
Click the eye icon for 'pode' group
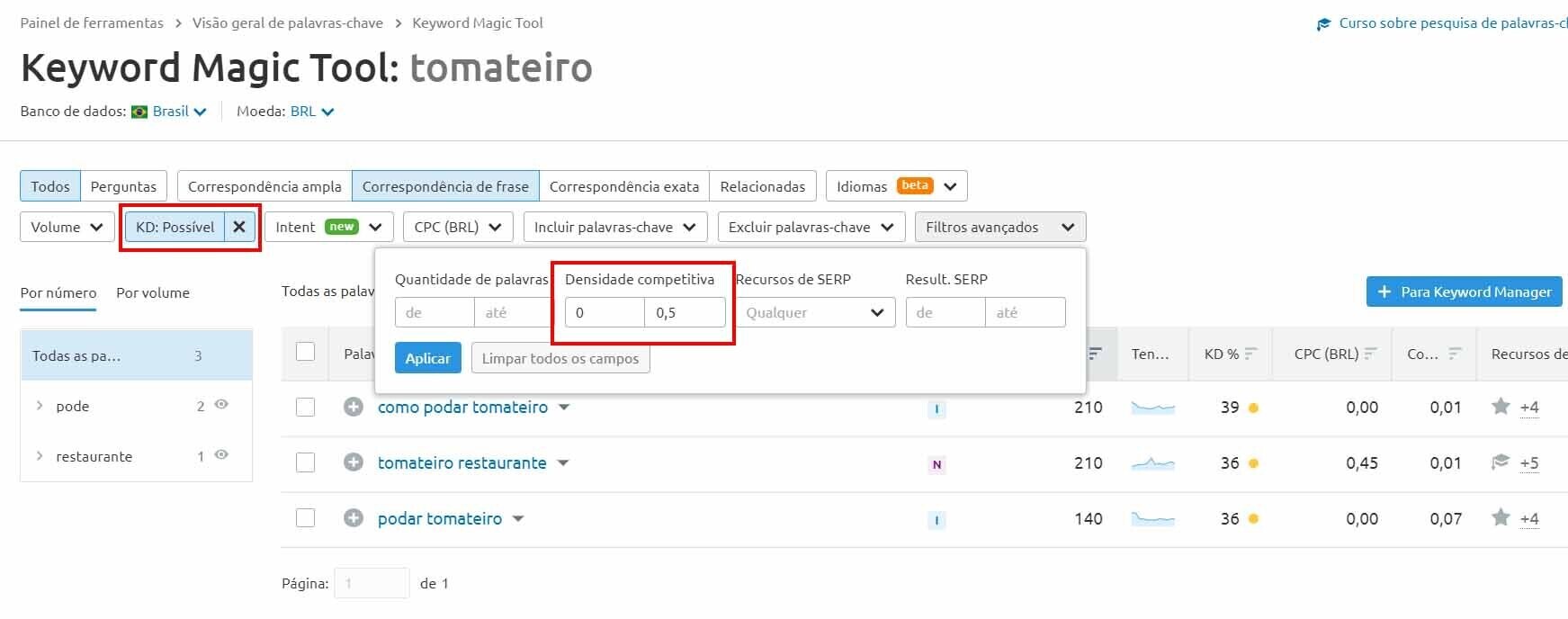coord(221,405)
